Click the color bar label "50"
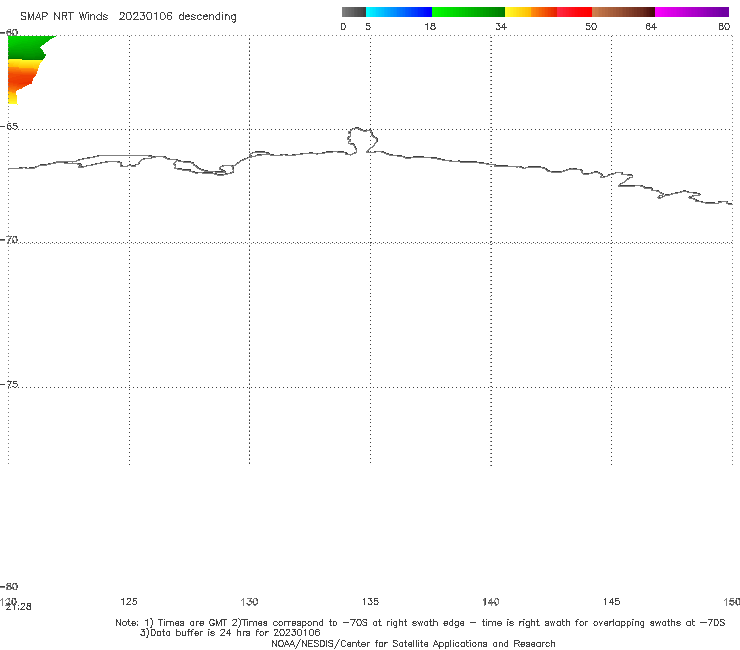This screenshot has width=740, height=650. 591,26
